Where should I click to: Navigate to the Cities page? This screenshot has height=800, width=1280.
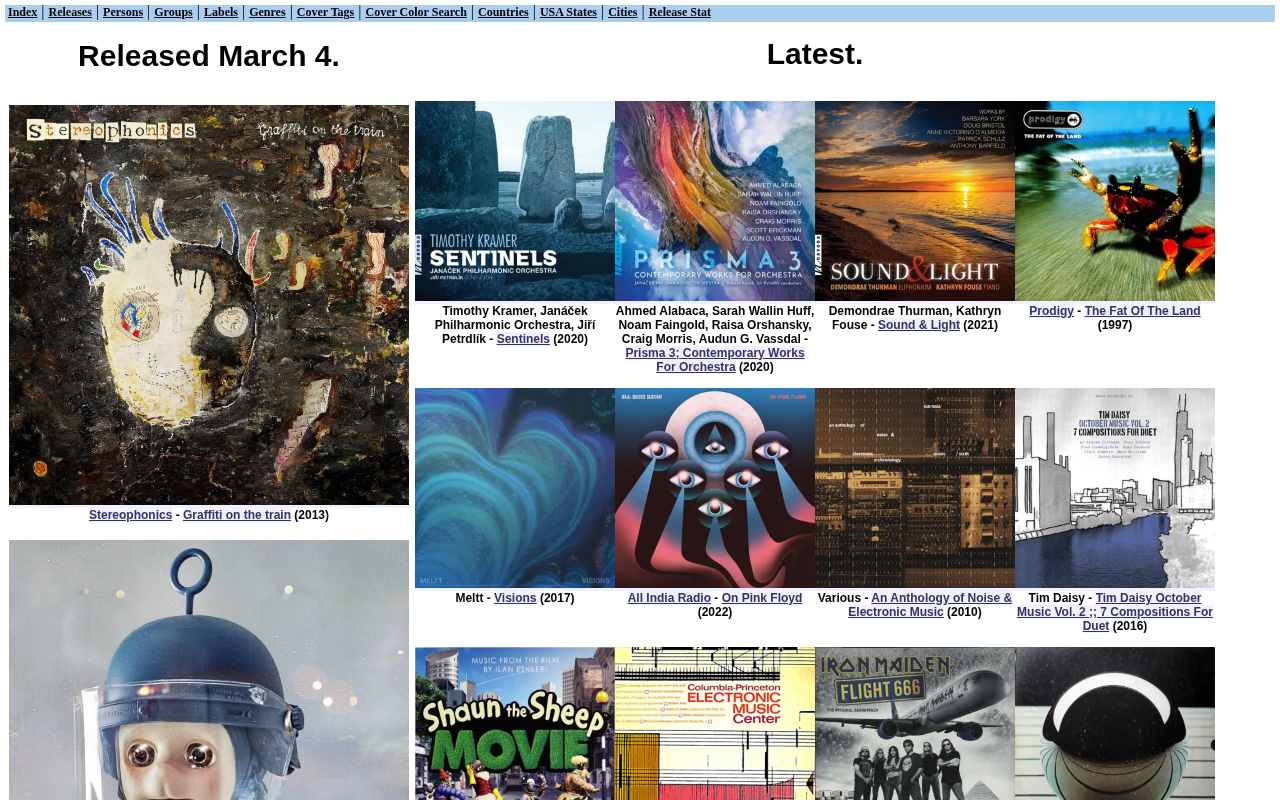pos(622,12)
